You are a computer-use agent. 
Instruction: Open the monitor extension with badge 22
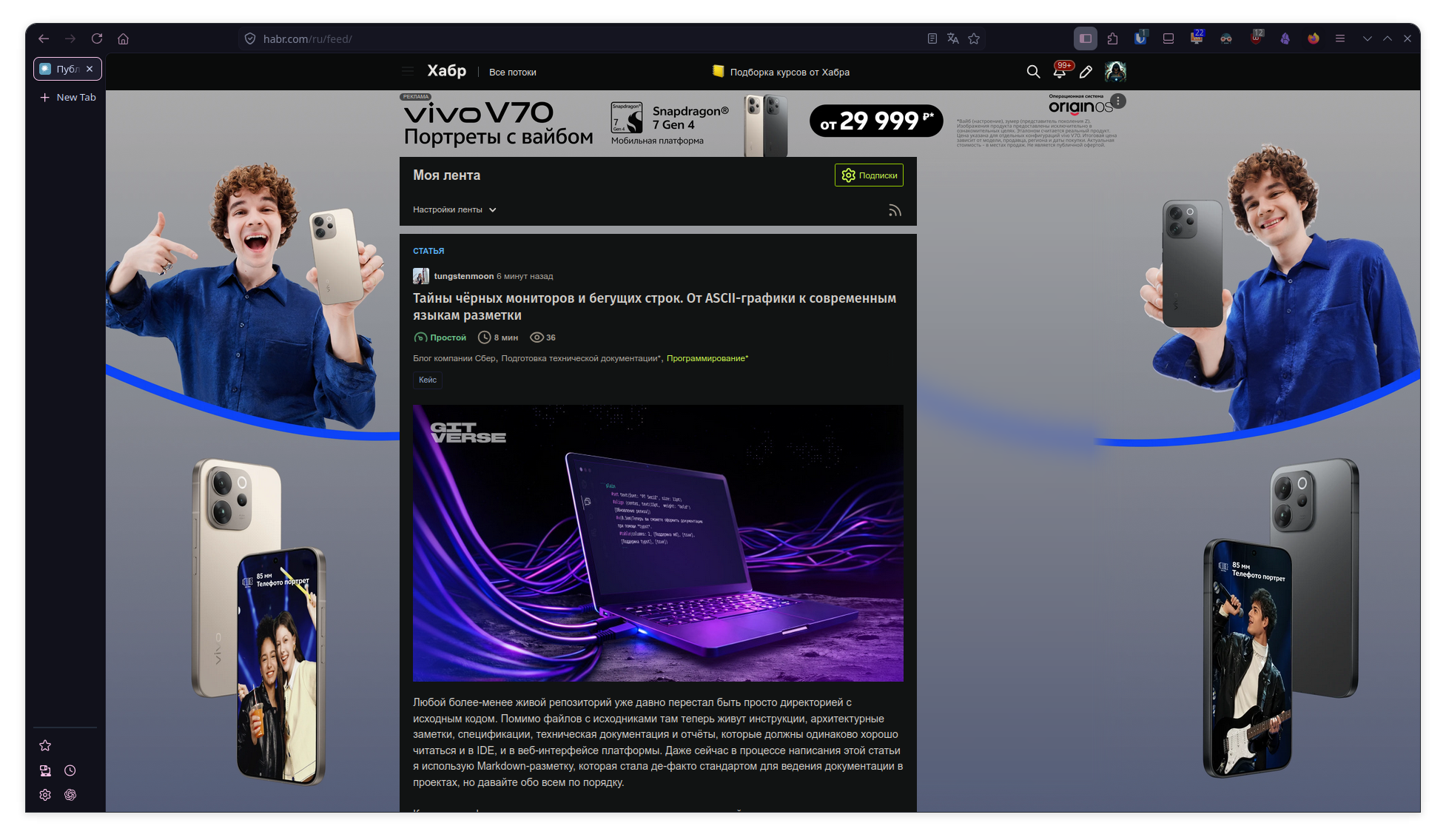click(x=1197, y=38)
